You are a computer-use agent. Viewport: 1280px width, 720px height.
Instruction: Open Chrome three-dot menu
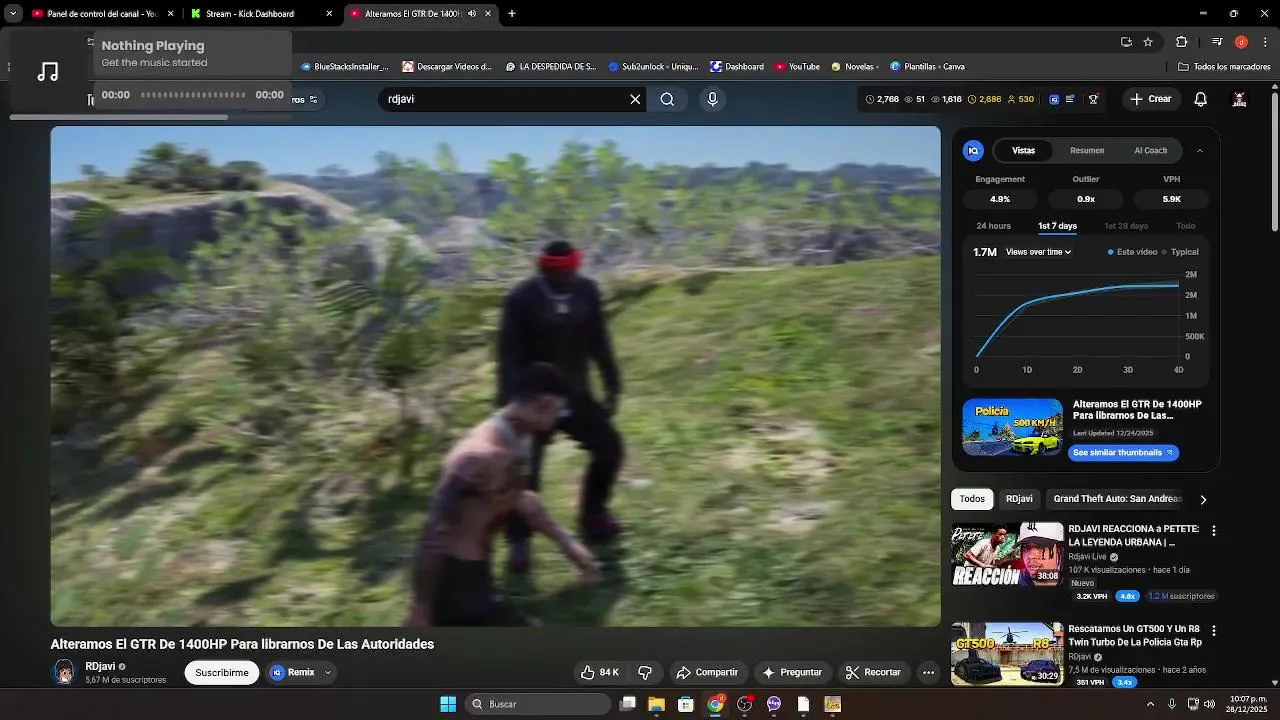coord(1266,42)
